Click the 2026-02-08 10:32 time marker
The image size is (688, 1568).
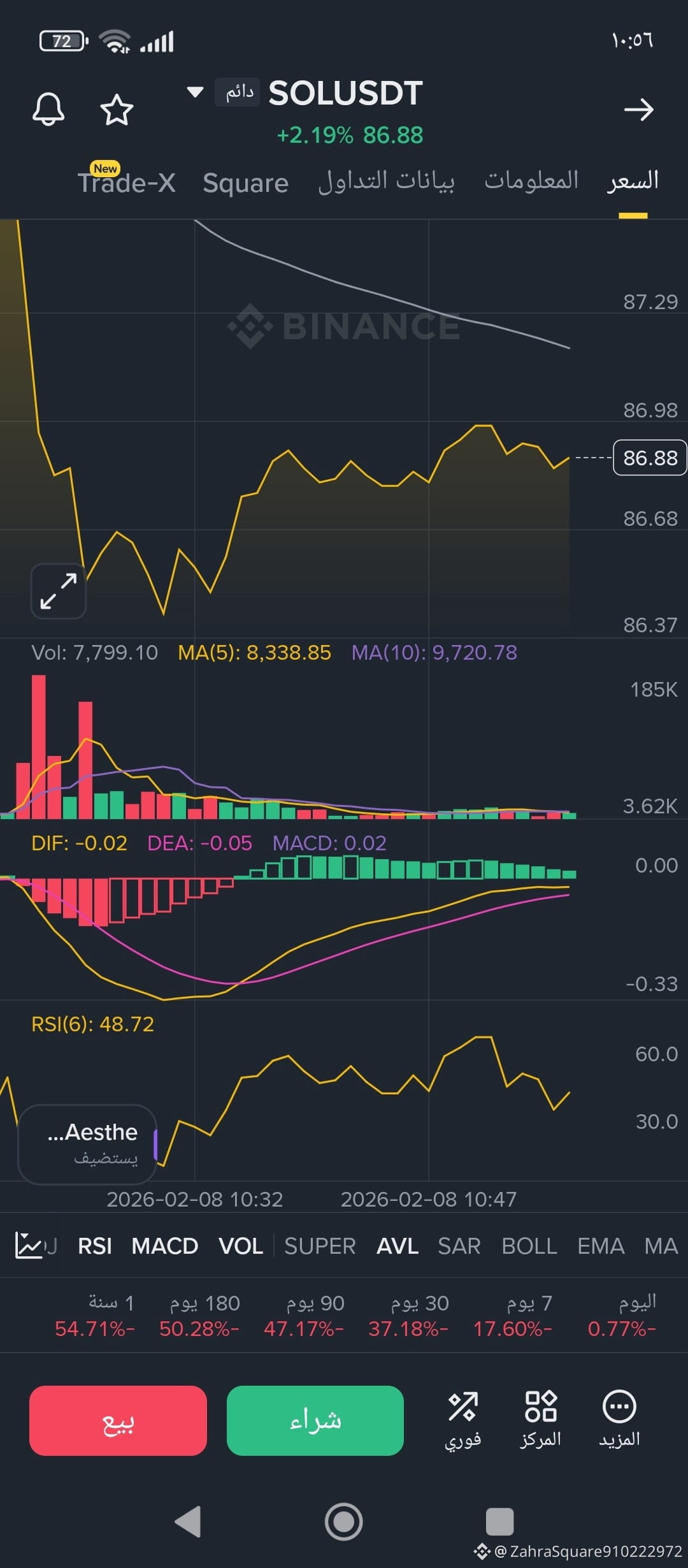194,1200
